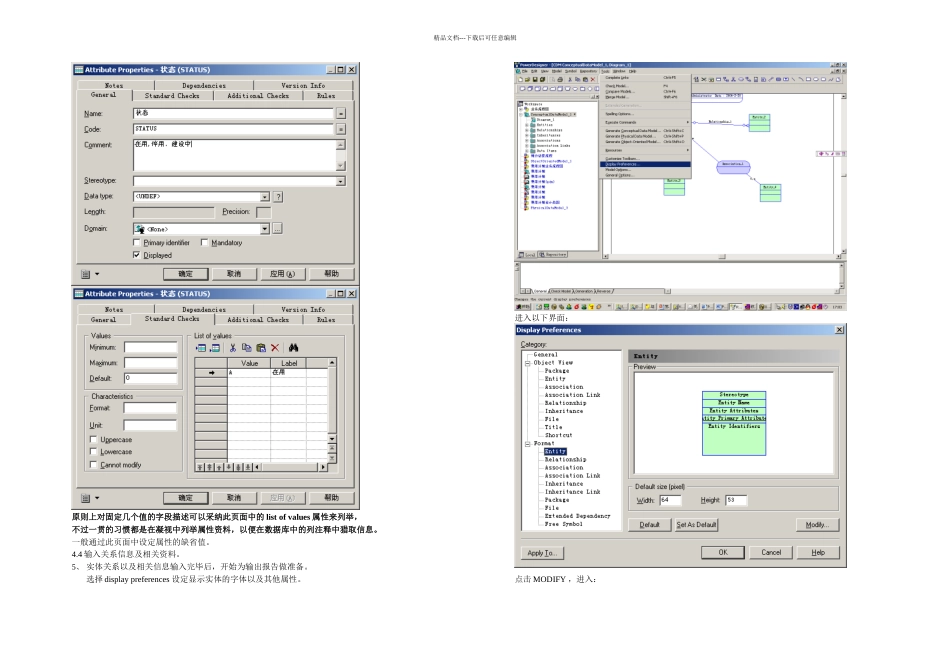Image resolution: width=950 pixels, height=672 pixels.
Task: Click OK in the Display Preferences dialog
Action: click(x=723, y=553)
